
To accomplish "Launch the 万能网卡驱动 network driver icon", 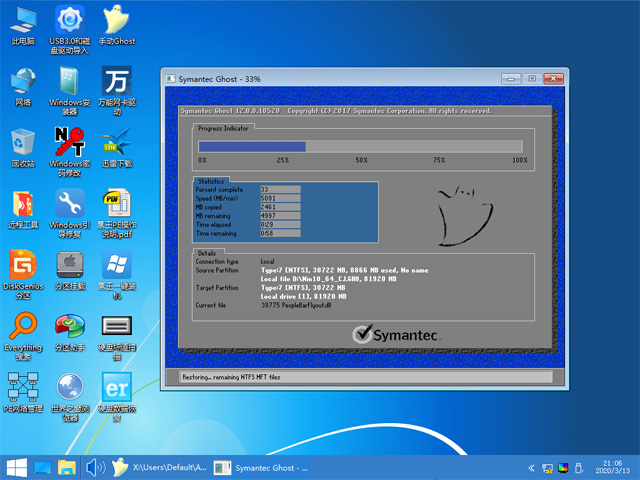I will click(x=116, y=80).
